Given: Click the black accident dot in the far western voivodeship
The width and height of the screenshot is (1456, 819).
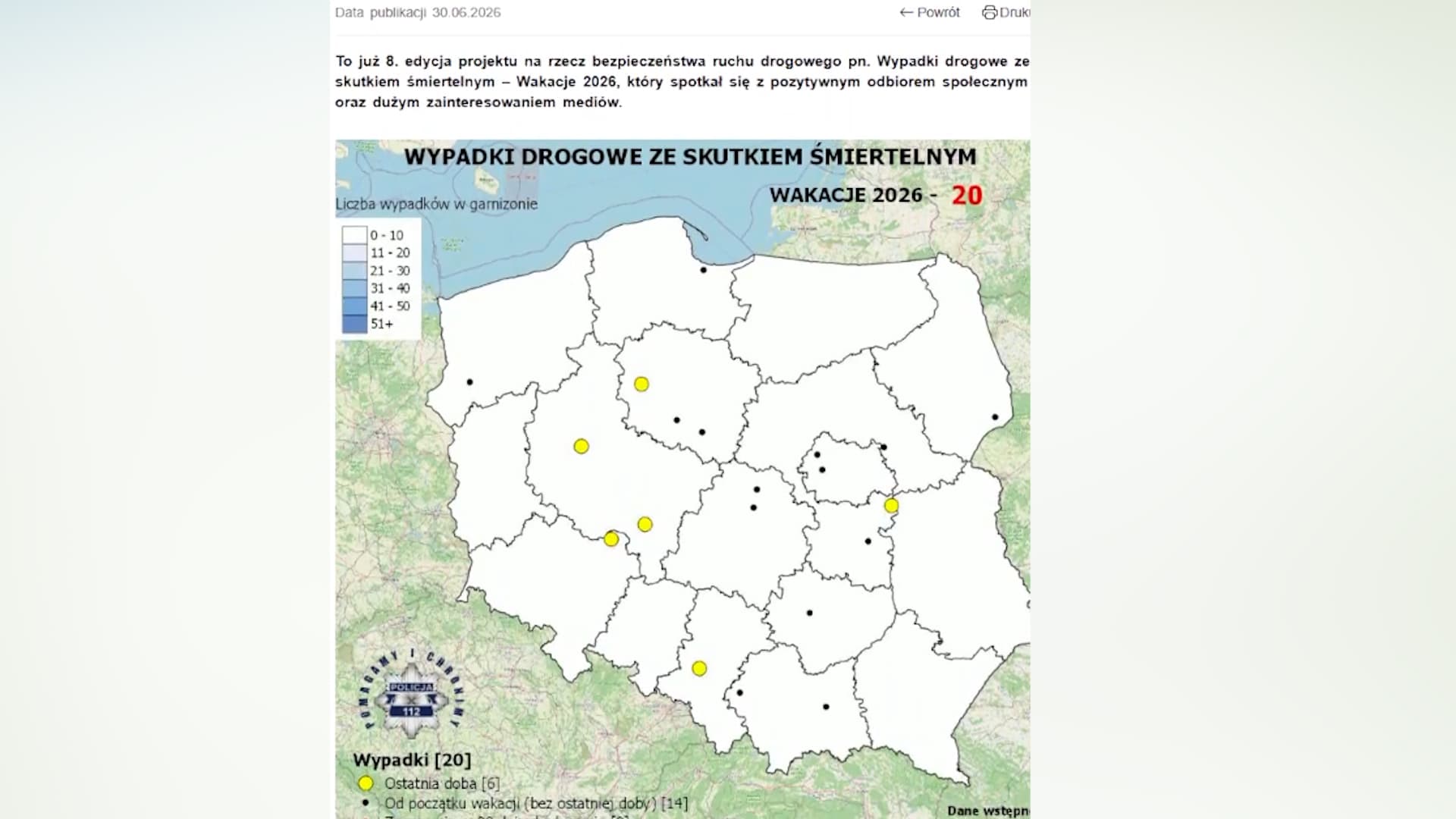Looking at the screenshot, I should pos(469,382).
